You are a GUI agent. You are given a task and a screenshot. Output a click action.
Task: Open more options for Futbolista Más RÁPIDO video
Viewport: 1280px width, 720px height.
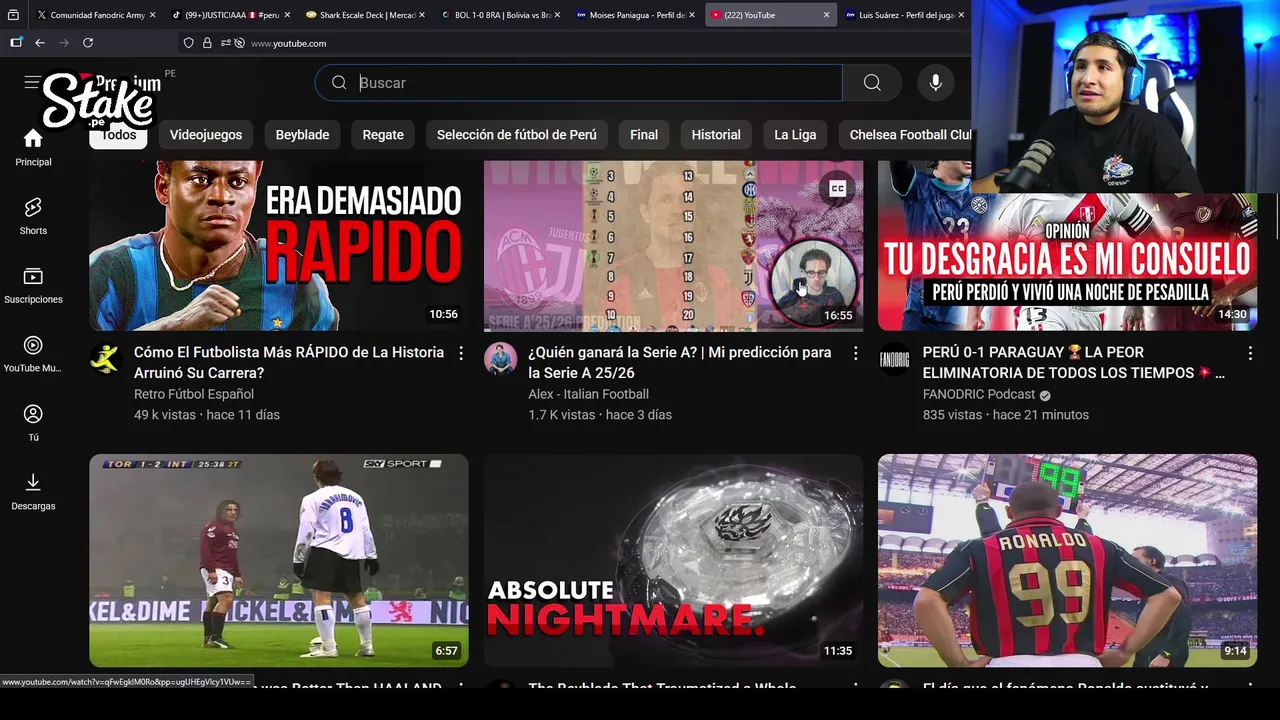pyautogui.click(x=461, y=353)
